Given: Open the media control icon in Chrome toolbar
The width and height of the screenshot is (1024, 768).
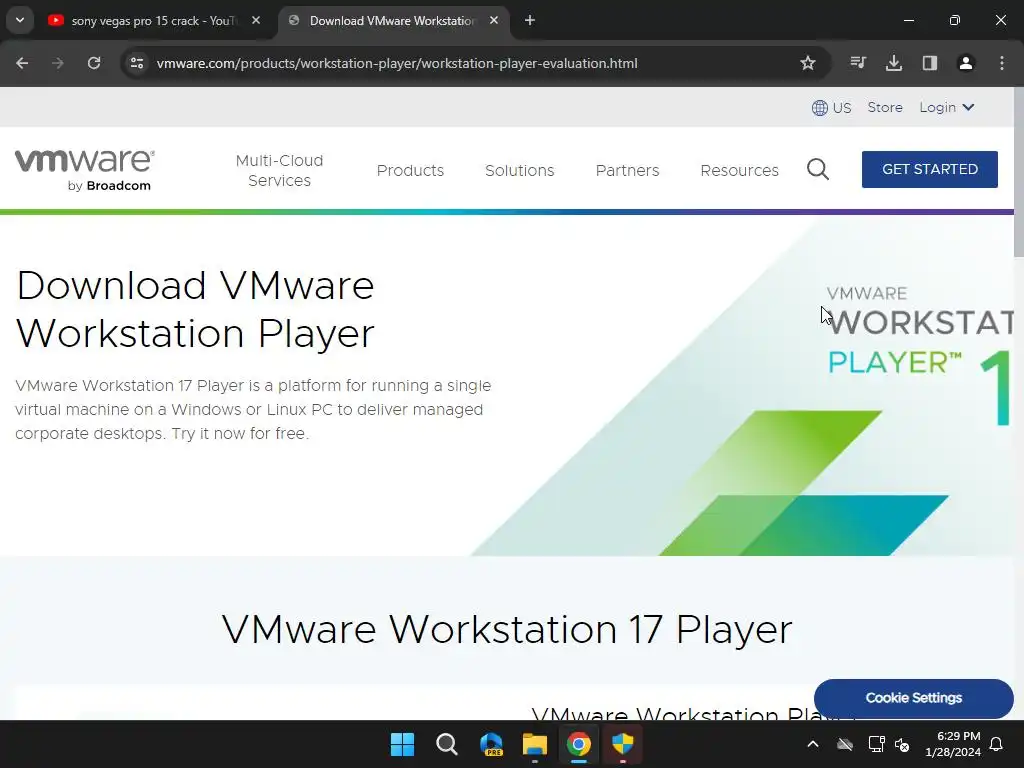Looking at the screenshot, I should point(858,63).
